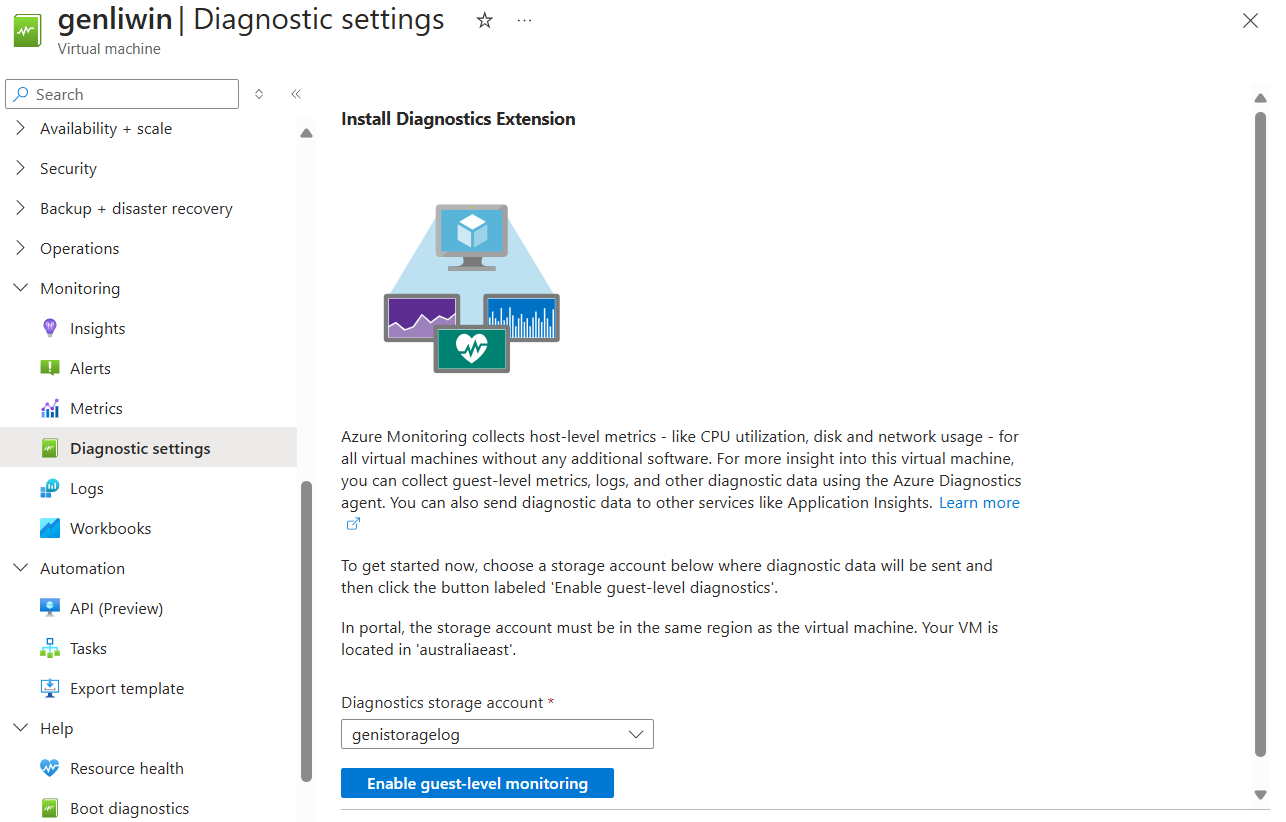This screenshot has width=1286, height=822.
Task: Click the Tasks icon under Automation
Action: click(x=50, y=648)
